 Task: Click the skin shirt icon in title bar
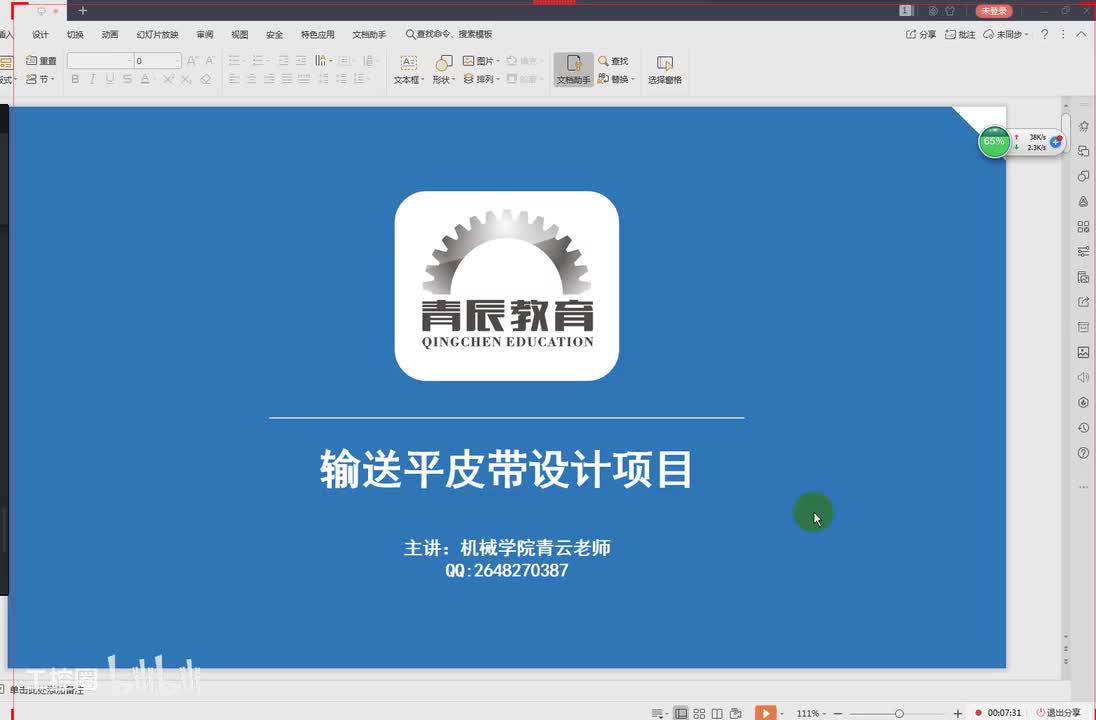pos(950,10)
